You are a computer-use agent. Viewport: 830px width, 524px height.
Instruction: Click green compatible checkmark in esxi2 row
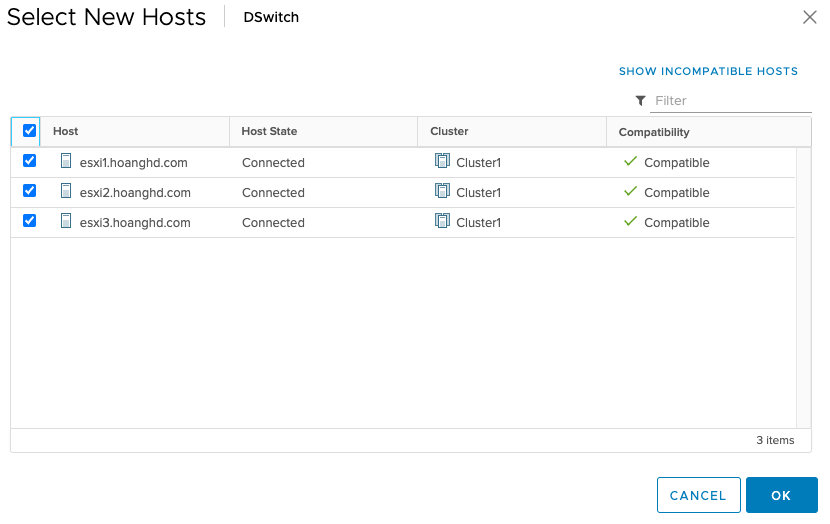click(x=630, y=192)
